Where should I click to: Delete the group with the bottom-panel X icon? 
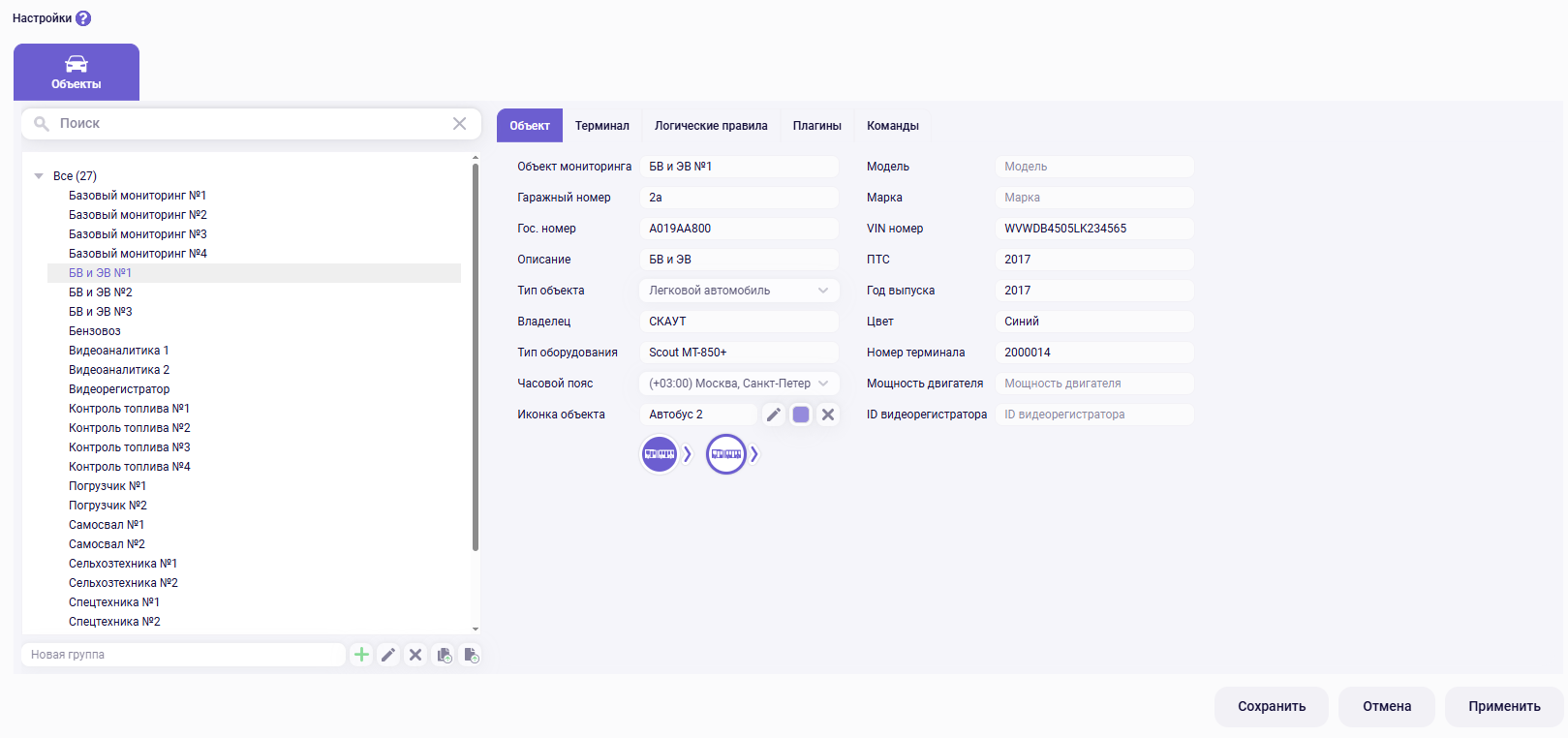coord(415,655)
